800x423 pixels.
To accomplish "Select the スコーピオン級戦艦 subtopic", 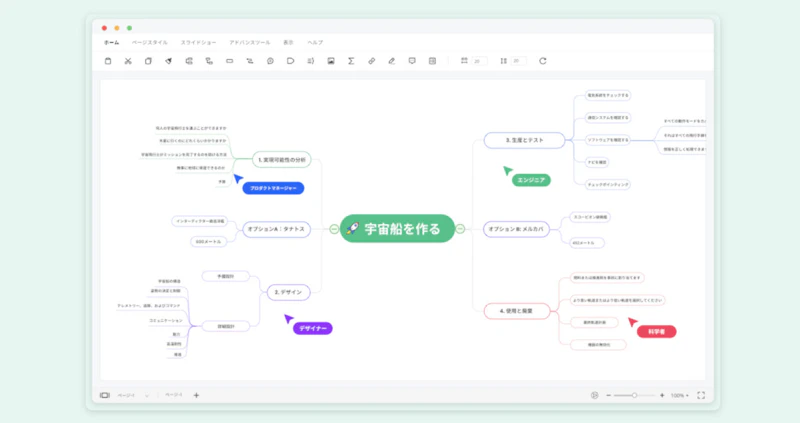I will point(590,217).
